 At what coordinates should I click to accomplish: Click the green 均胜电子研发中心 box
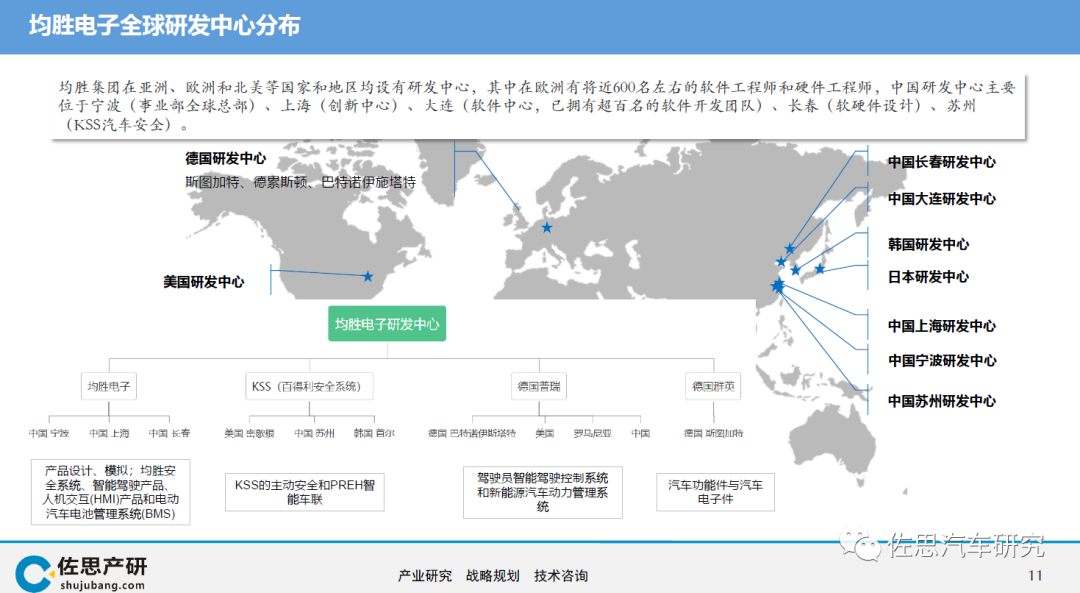[x=387, y=324]
